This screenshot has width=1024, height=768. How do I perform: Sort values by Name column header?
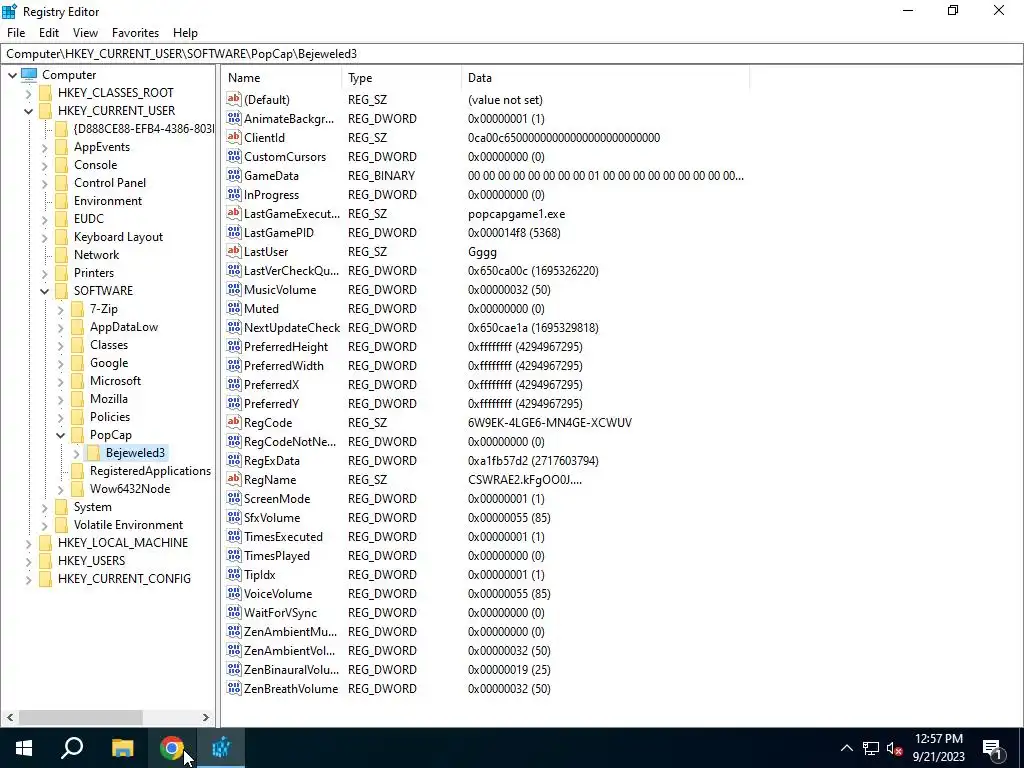click(281, 78)
